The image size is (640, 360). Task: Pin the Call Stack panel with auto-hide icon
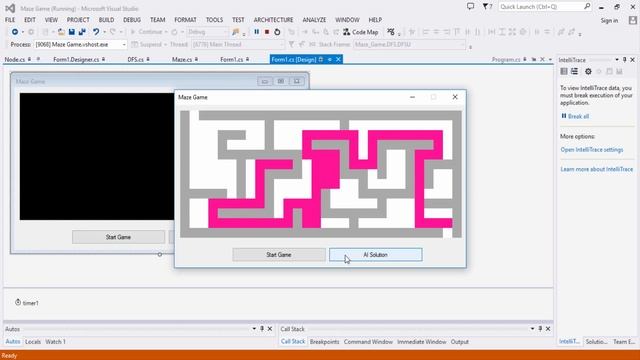click(x=540, y=329)
